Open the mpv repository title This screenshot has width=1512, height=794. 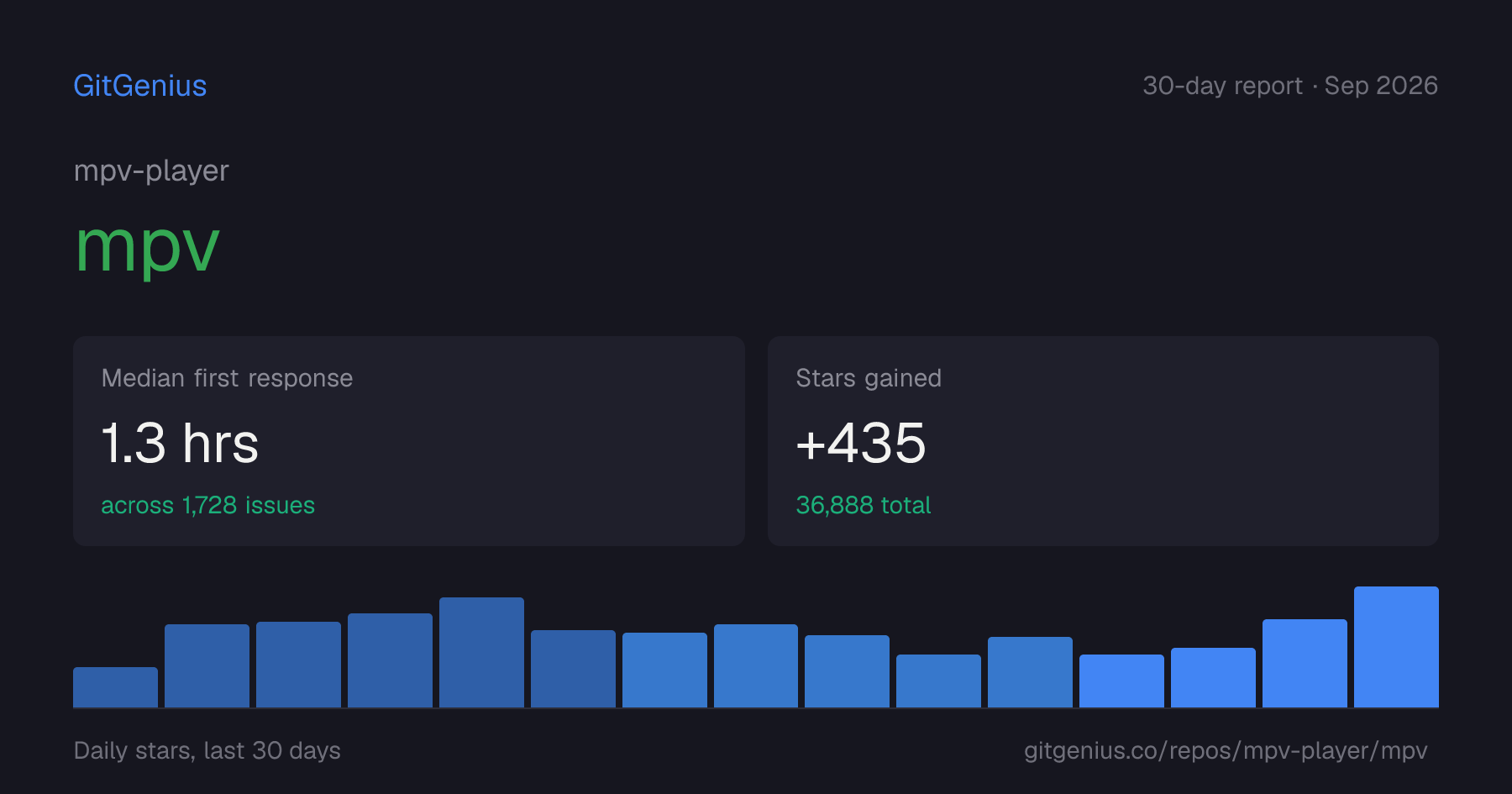coord(147,248)
